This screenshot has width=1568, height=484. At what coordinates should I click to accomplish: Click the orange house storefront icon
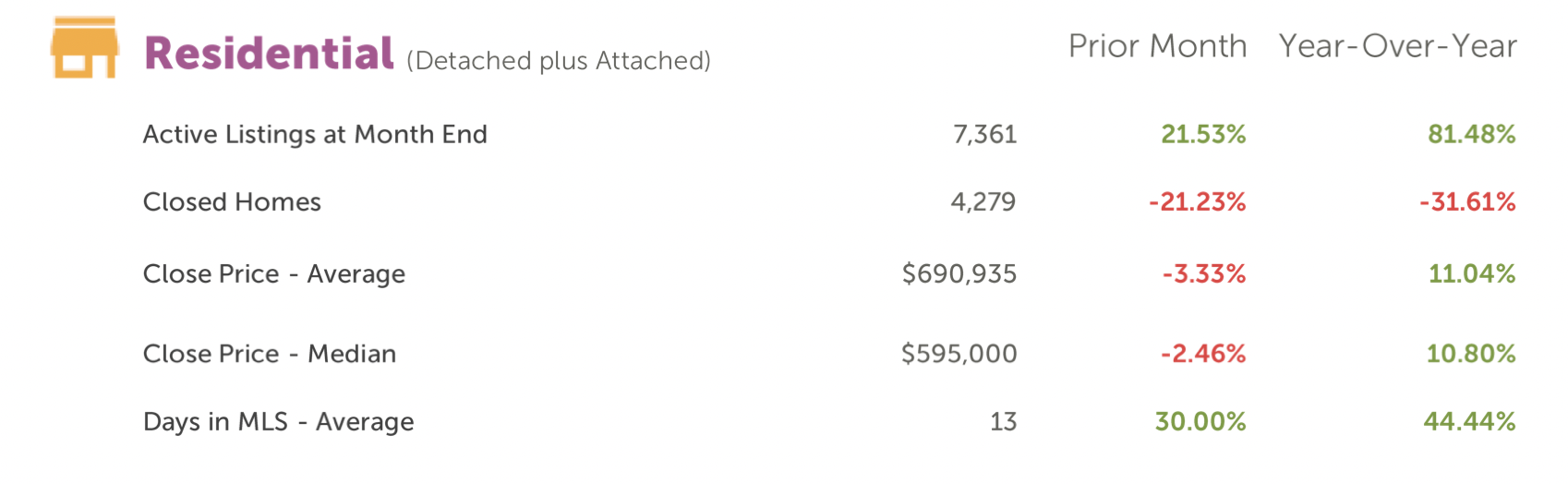click(85, 47)
